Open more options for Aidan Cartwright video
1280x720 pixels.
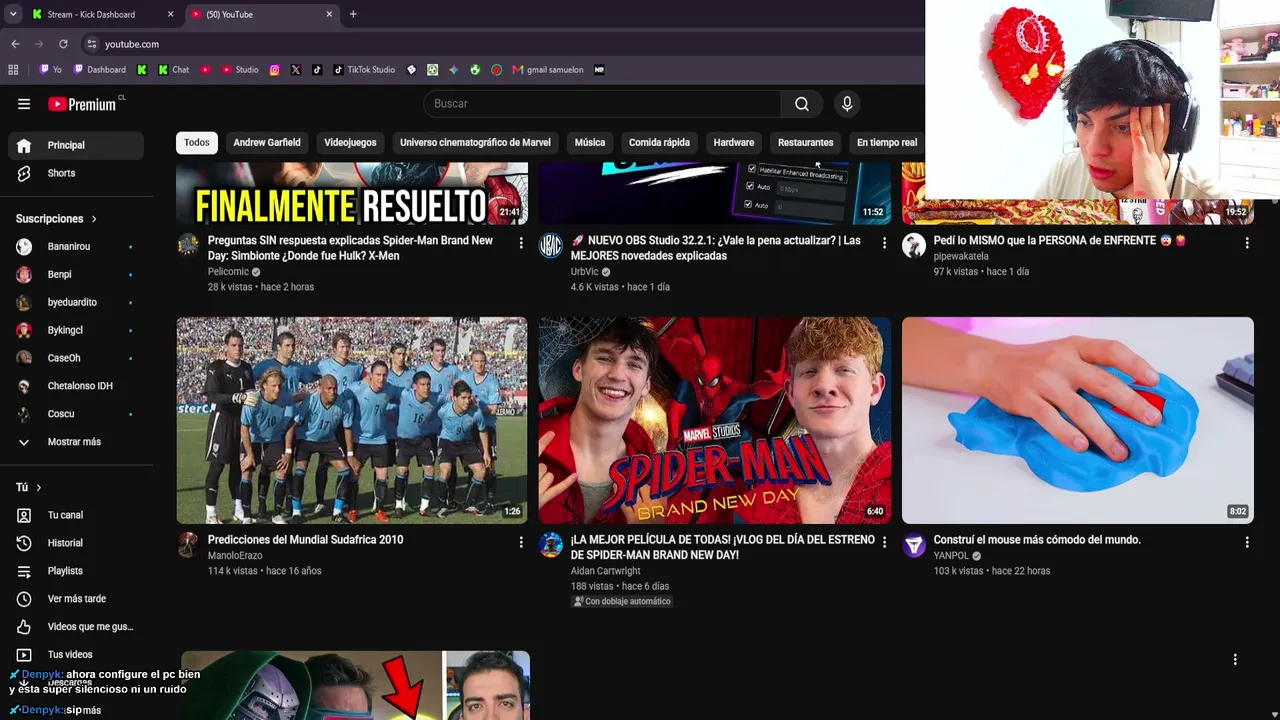[884, 542]
